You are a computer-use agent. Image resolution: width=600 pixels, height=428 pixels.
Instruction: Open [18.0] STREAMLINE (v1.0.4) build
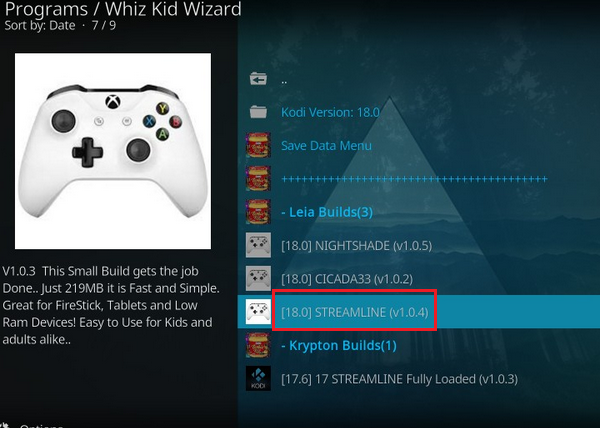[x=355, y=312]
